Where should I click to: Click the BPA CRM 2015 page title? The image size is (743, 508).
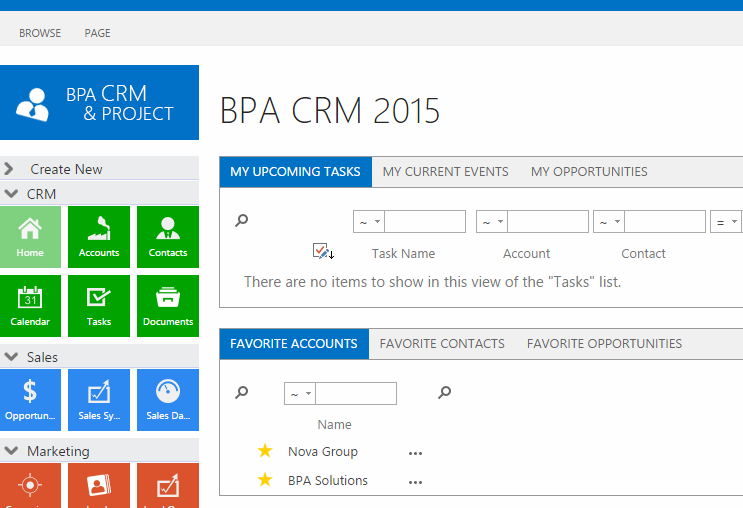tap(330, 110)
